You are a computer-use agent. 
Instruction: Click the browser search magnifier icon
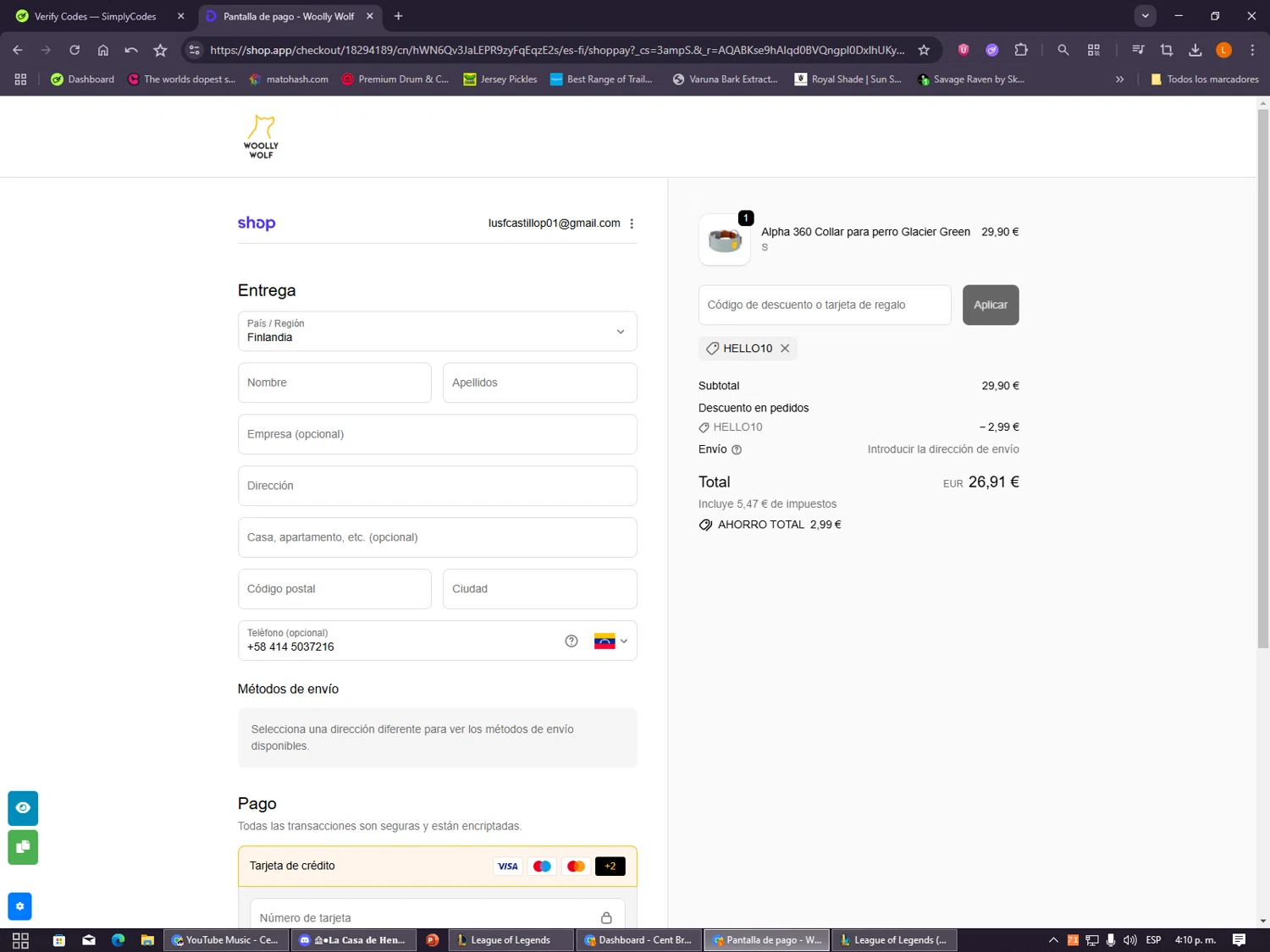click(x=1063, y=50)
